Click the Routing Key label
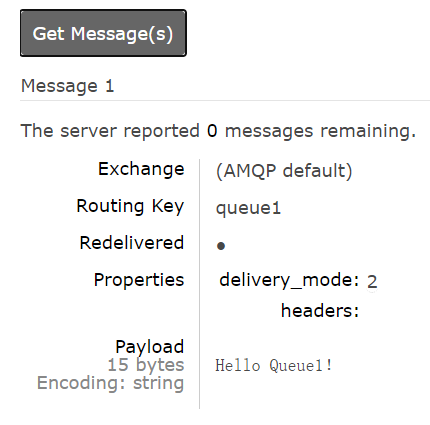Viewport: 430px width, 425px height. [130, 206]
